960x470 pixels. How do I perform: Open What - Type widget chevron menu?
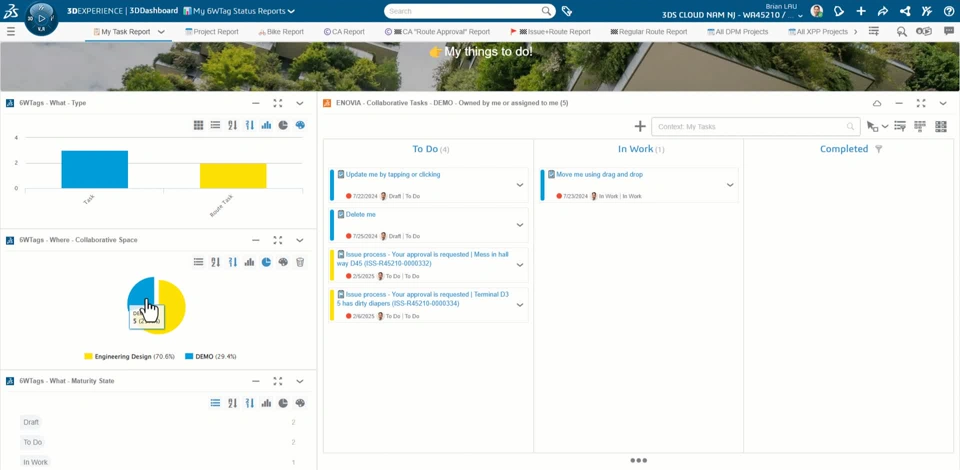(x=300, y=103)
